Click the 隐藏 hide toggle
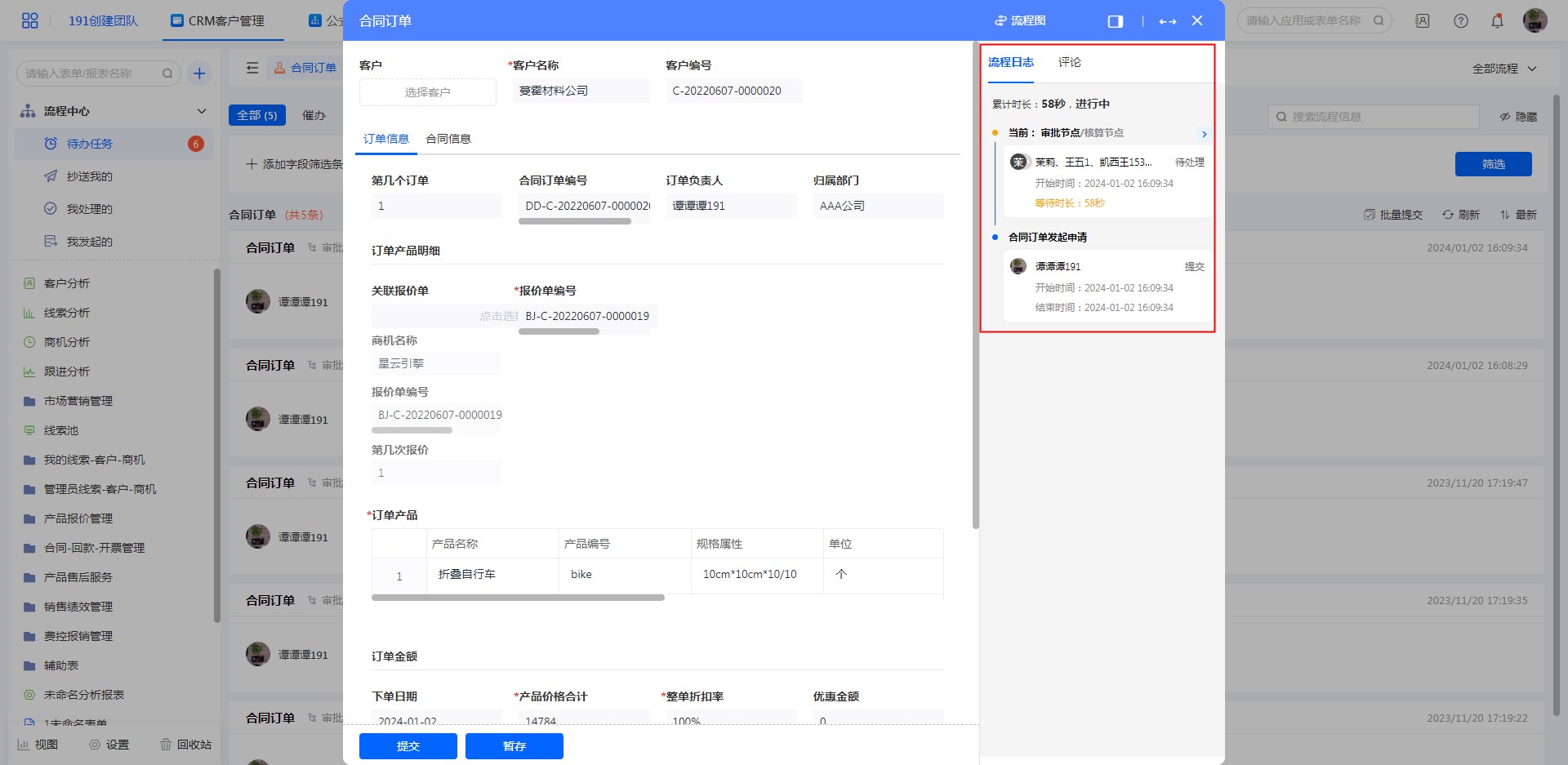This screenshot has width=1568, height=765. point(1518,117)
